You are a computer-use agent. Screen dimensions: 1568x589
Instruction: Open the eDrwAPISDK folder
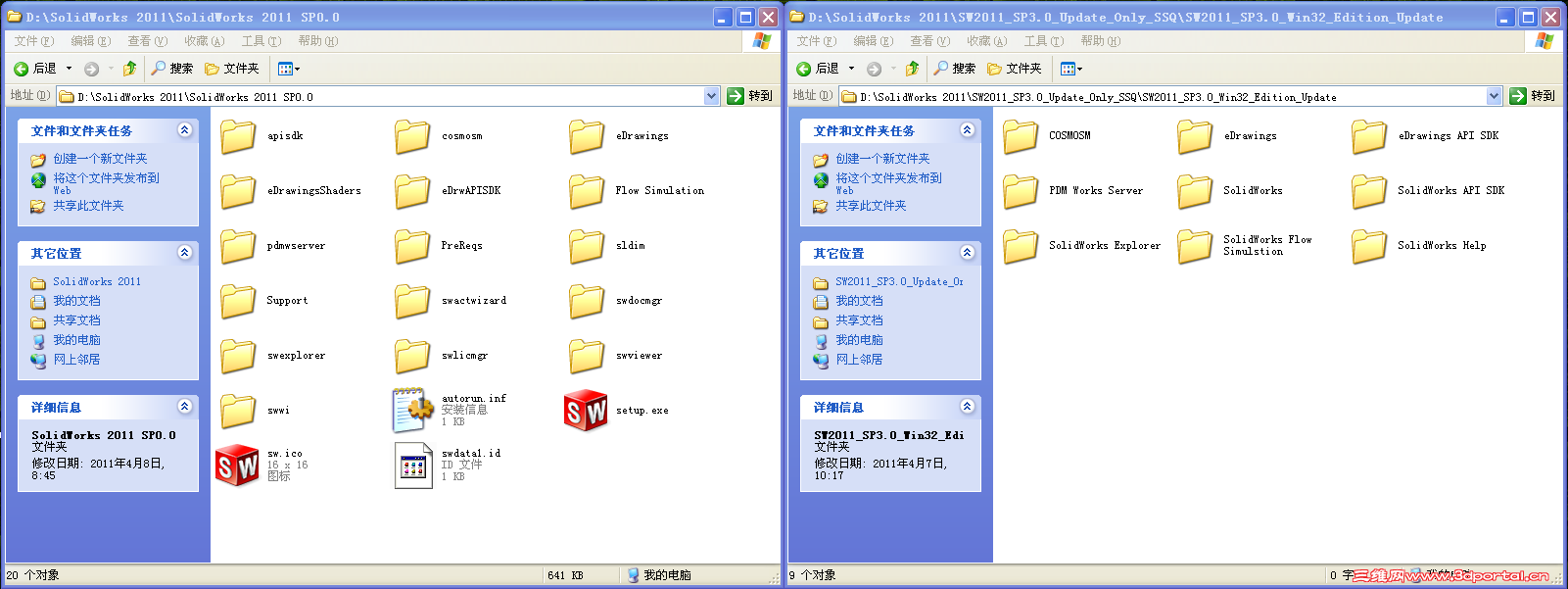click(x=412, y=191)
